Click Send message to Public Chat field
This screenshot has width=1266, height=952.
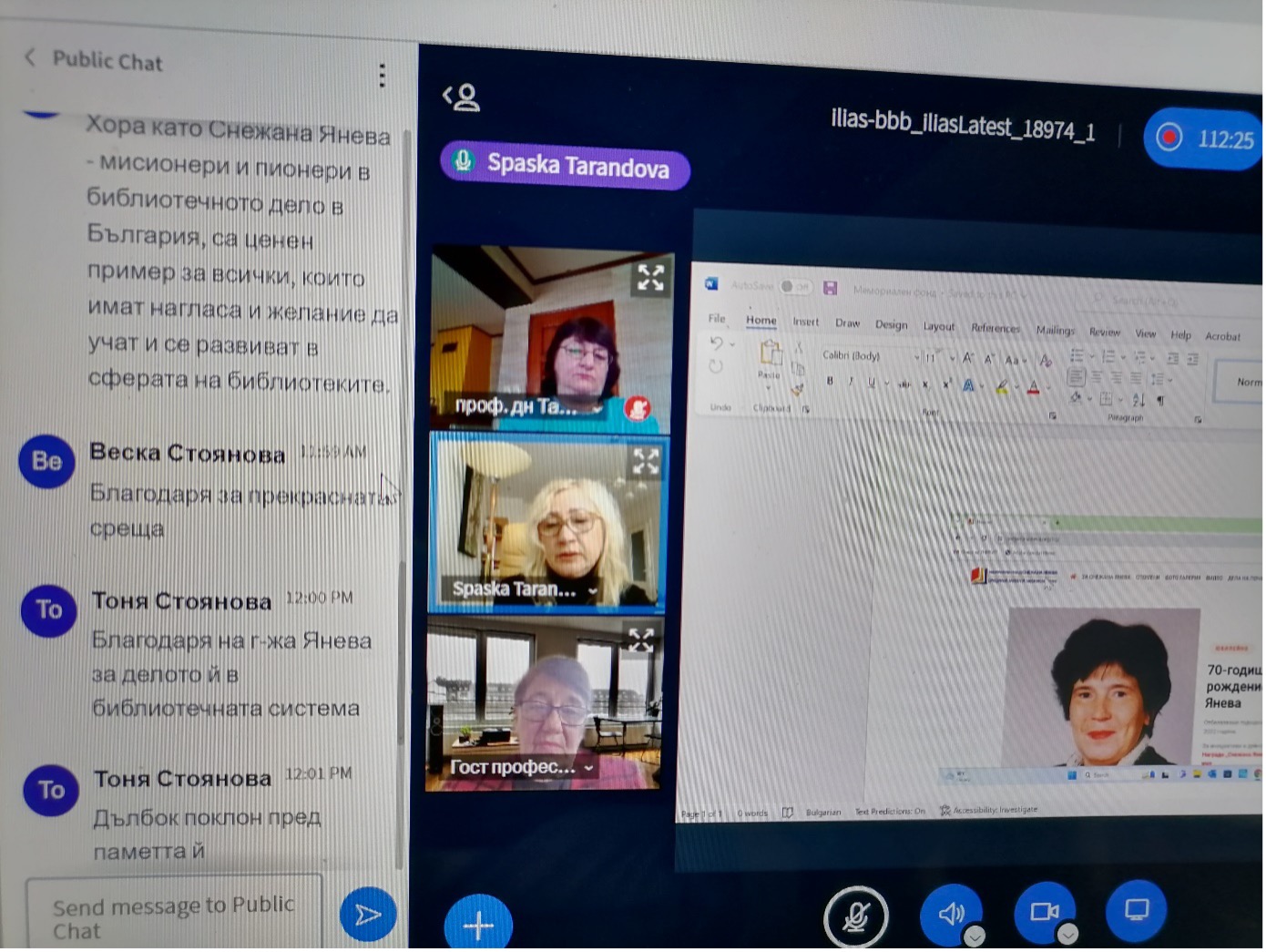tap(174, 916)
